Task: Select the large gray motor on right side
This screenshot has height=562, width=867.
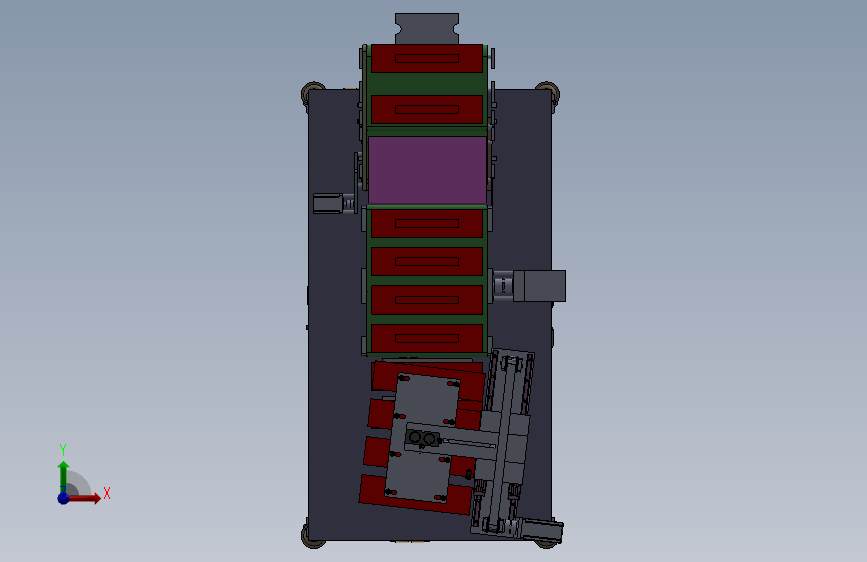Action: click(539, 286)
